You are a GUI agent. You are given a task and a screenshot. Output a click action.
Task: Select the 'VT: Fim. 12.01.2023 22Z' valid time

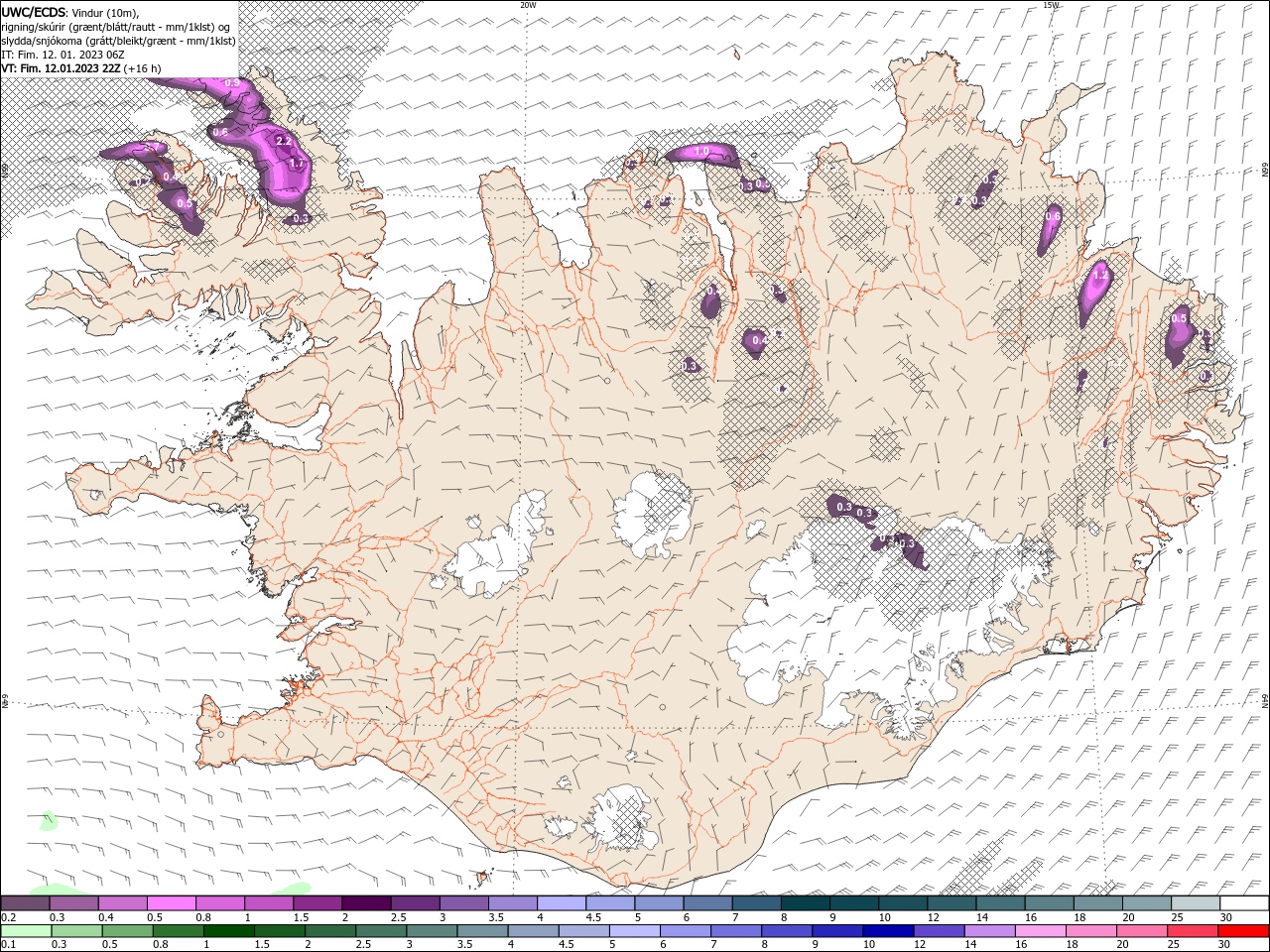click(61, 68)
